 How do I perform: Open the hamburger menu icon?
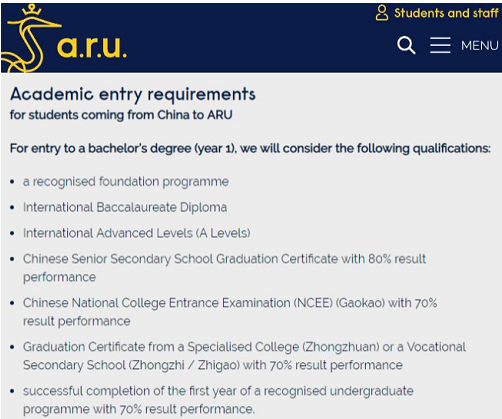tap(440, 45)
